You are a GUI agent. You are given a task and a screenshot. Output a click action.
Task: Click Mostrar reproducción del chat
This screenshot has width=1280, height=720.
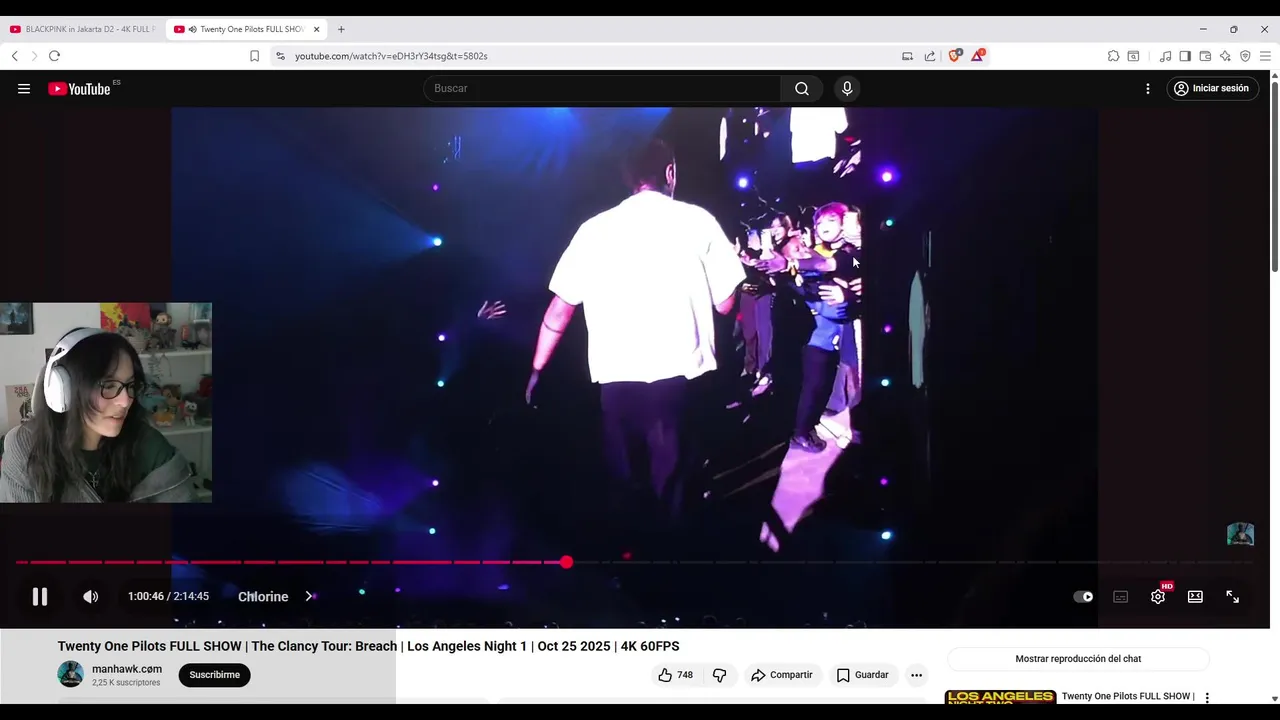click(x=1078, y=659)
